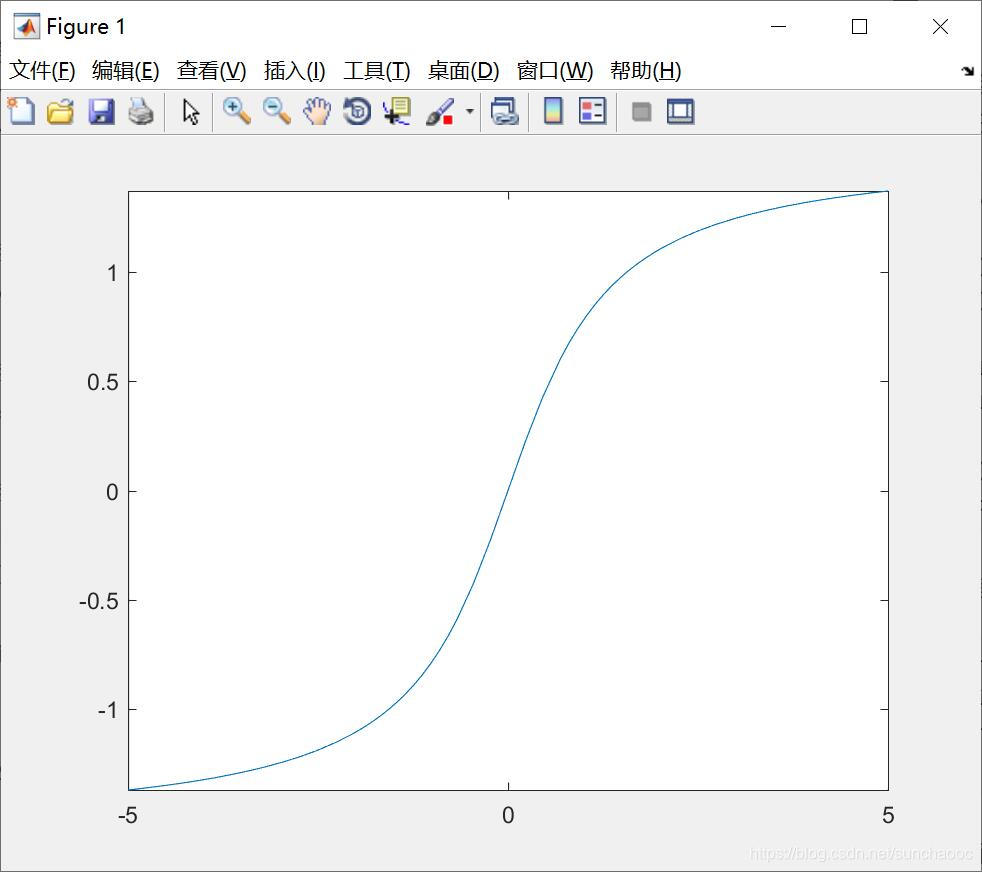The width and height of the screenshot is (982, 872).
Task: Maximize the Figure 1 window
Action: coord(859,26)
